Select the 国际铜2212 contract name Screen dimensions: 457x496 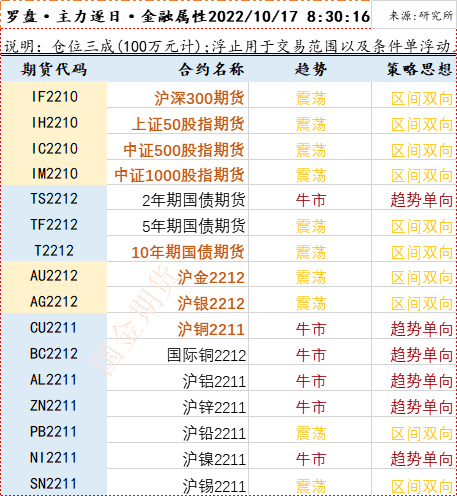pos(206,355)
